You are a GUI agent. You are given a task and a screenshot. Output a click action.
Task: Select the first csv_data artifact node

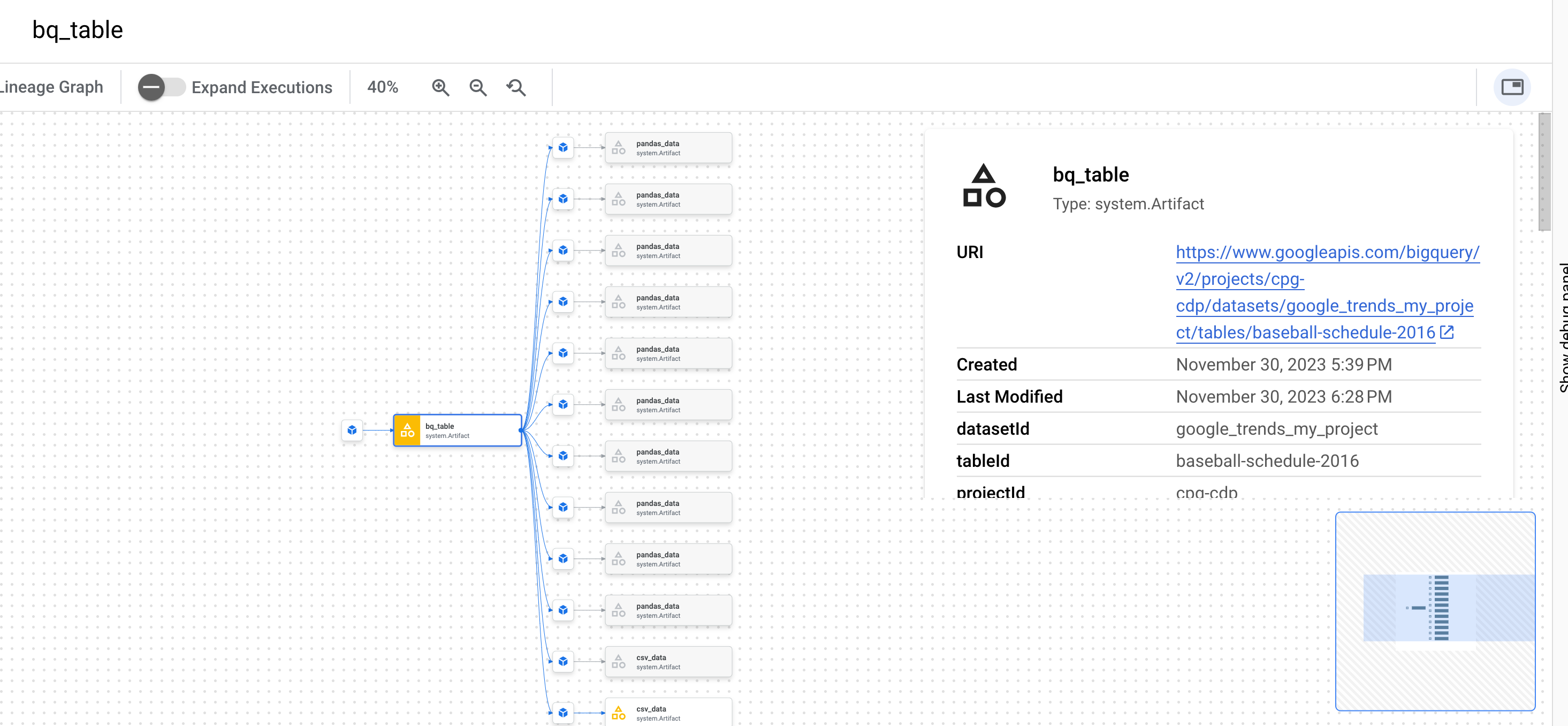click(x=668, y=661)
